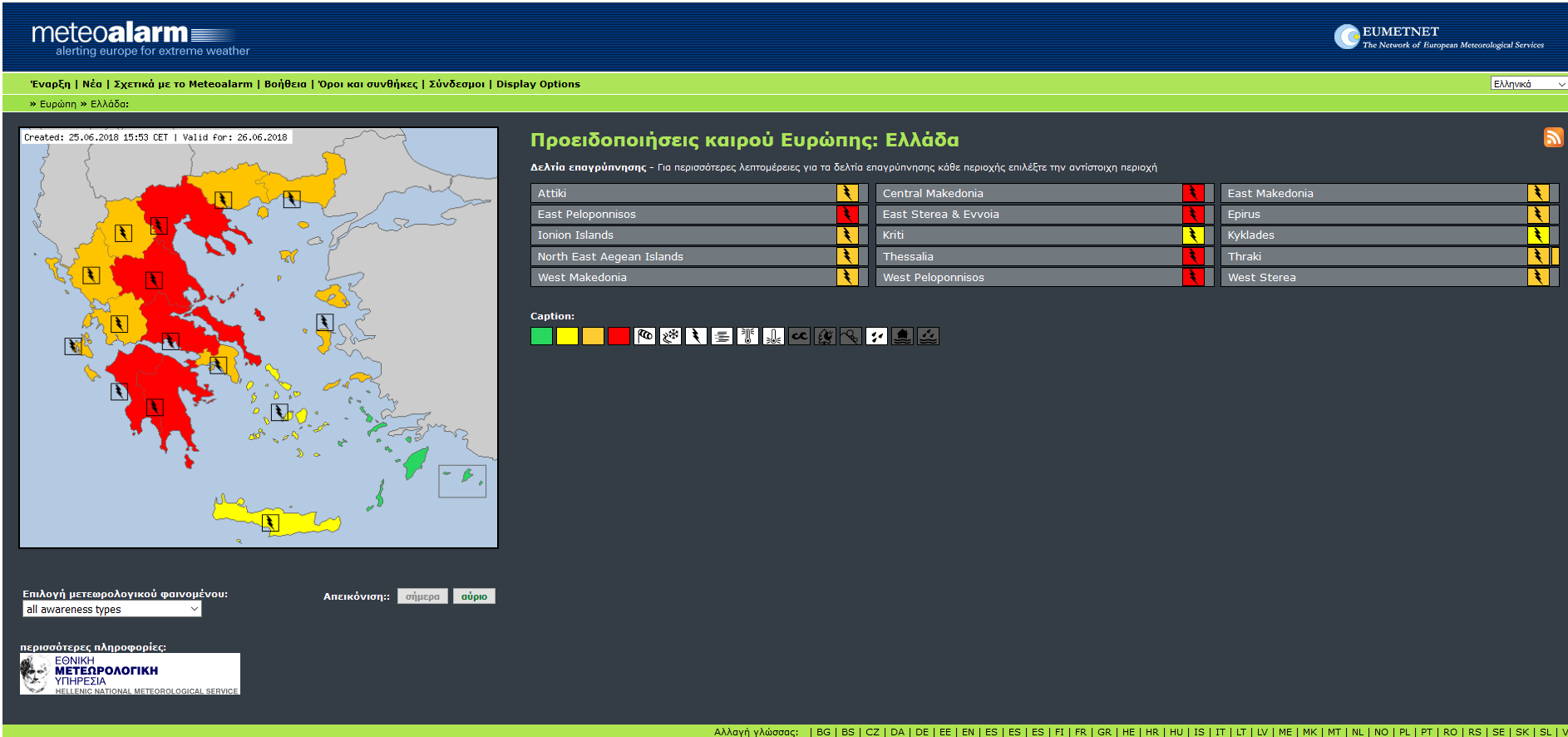This screenshot has height=737, width=1568.
Task: Click the extreme low temperature caption icon
Action: (773, 336)
